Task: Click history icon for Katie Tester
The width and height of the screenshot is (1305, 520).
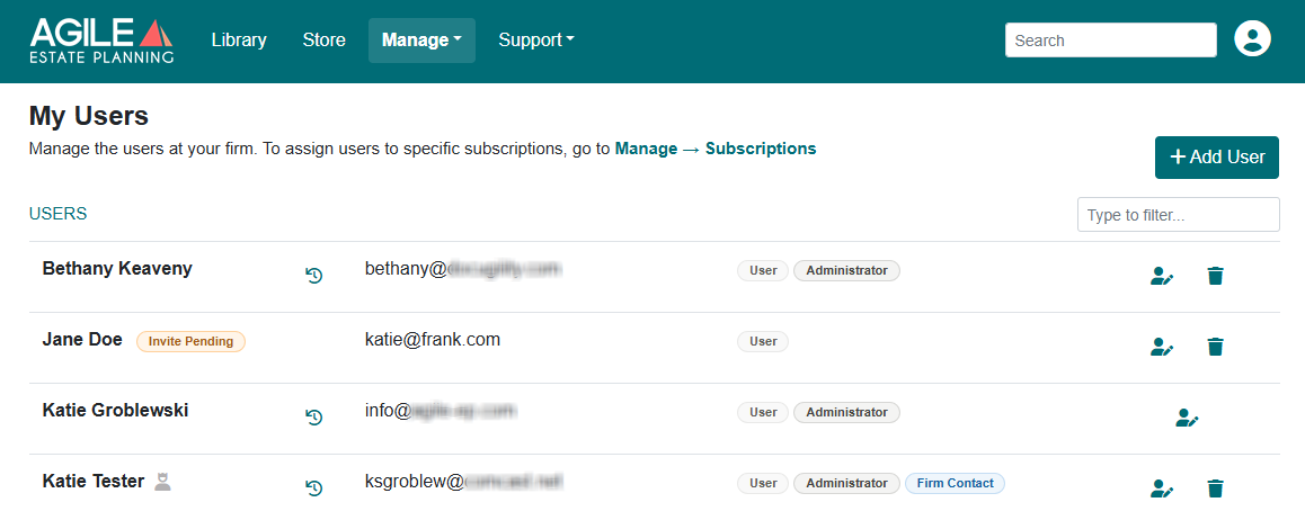Action: click(314, 488)
